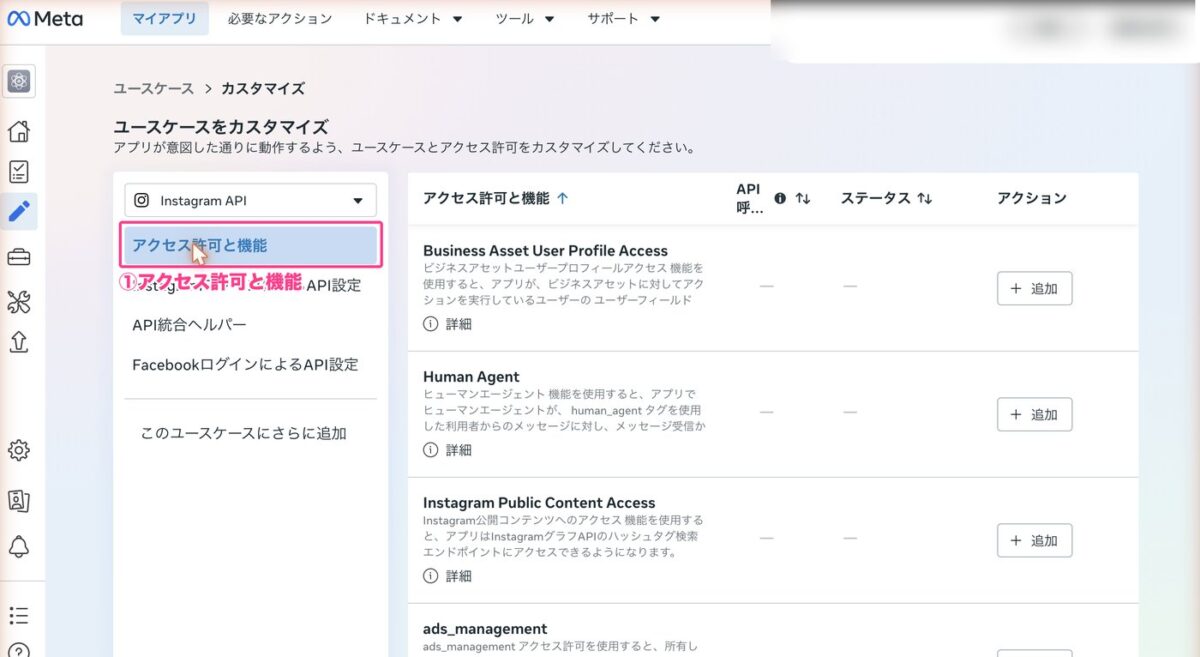The height and width of the screenshot is (657, 1200).
Task: Click the カスタマイズ breadcrumb text
Action: (263, 88)
